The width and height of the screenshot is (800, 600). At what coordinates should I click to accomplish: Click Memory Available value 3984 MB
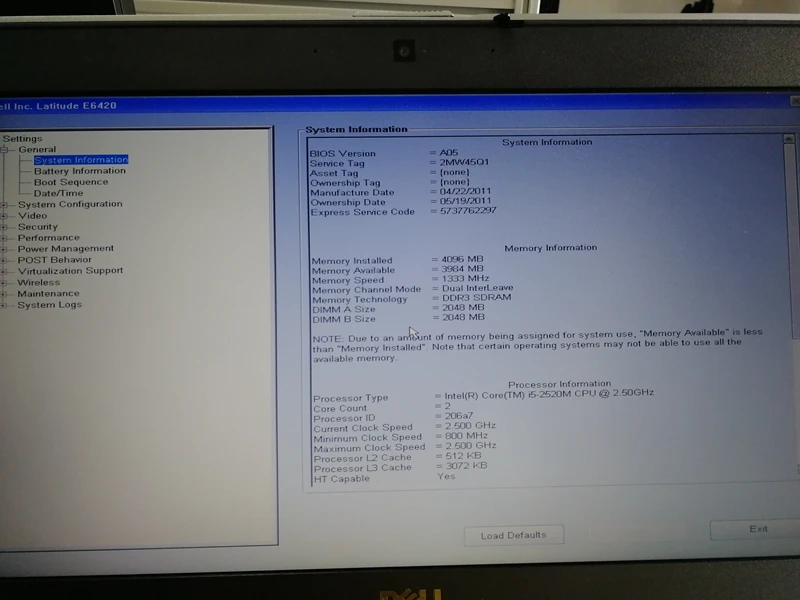(462, 269)
